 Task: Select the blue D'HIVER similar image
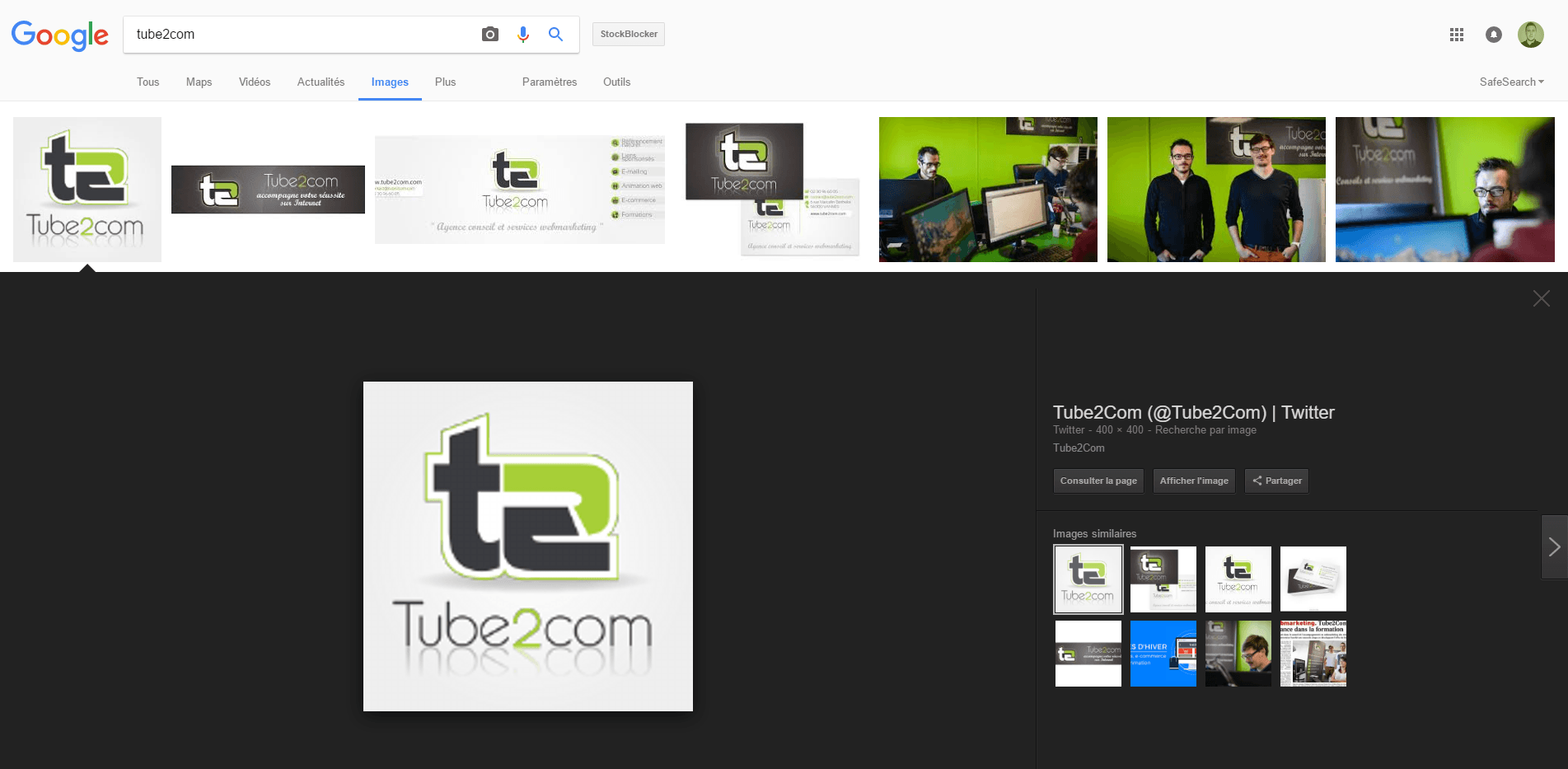click(1163, 654)
